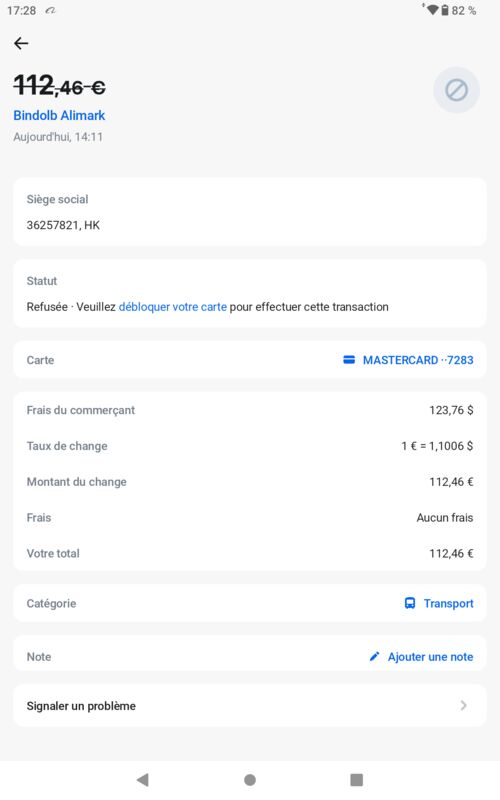
Task: Follow the débloquer votre carte link
Action: tap(172, 307)
